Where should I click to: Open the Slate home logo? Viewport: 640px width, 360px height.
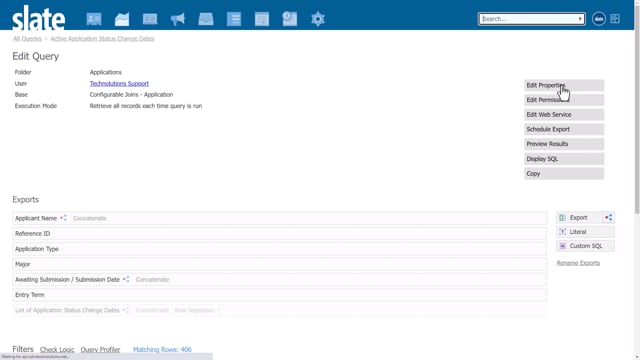pyautogui.click(x=38, y=18)
